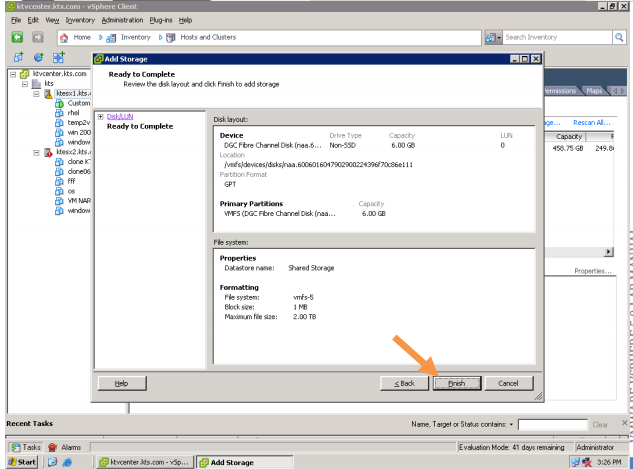Click the fff virtual machine icon
Viewport: 633px width, 469px height.
(x=59, y=181)
